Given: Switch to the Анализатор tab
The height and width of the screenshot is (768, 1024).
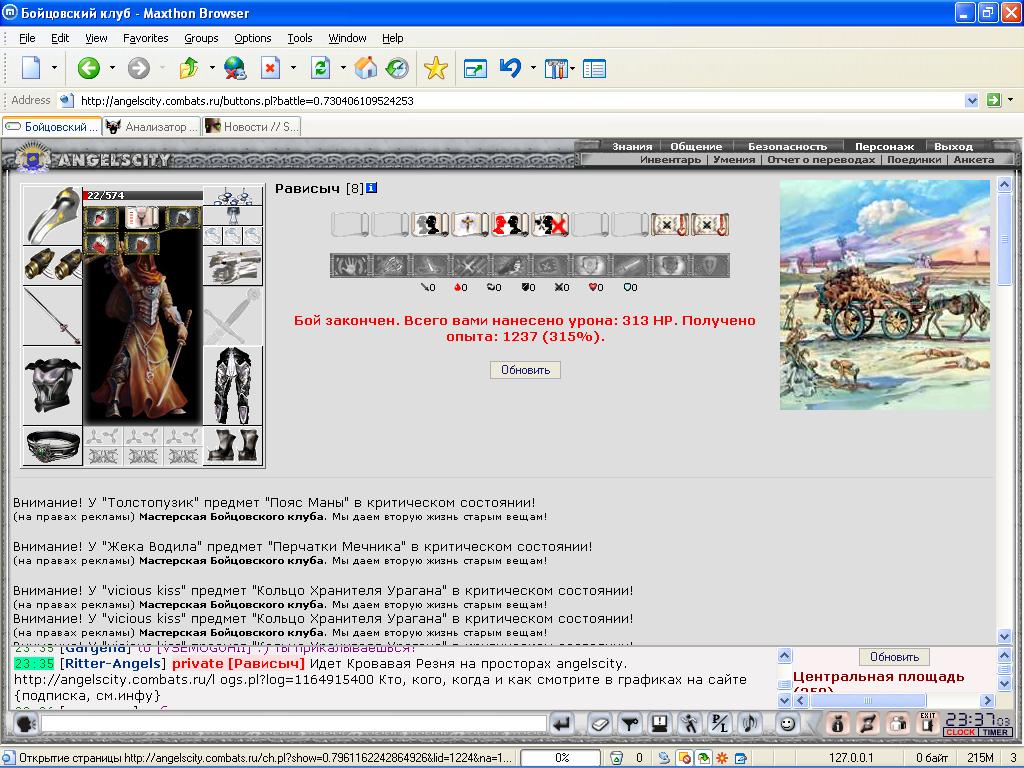Looking at the screenshot, I should coord(152,127).
